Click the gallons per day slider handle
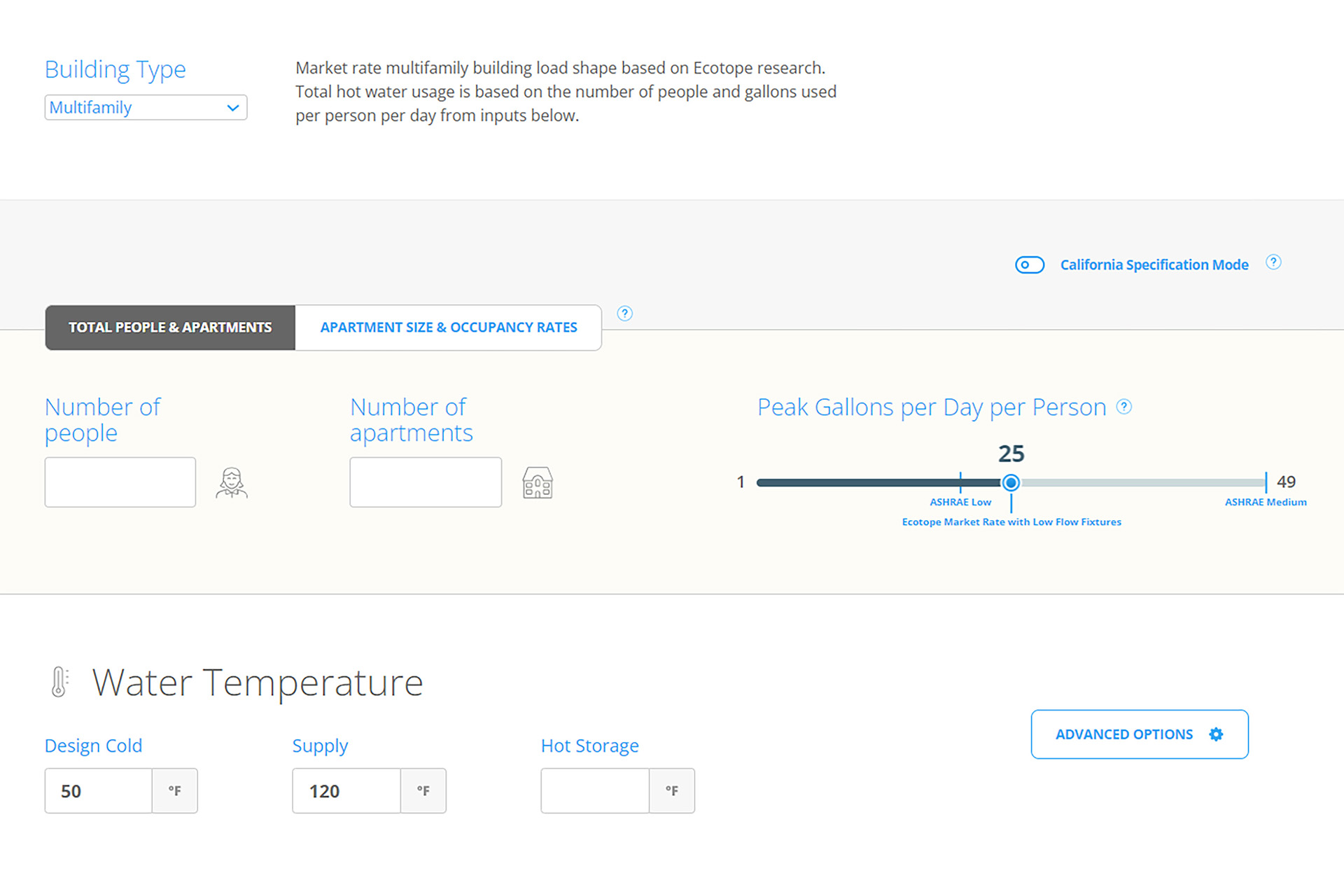This screenshot has height=896, width=1344. [x=1010, y=482]
